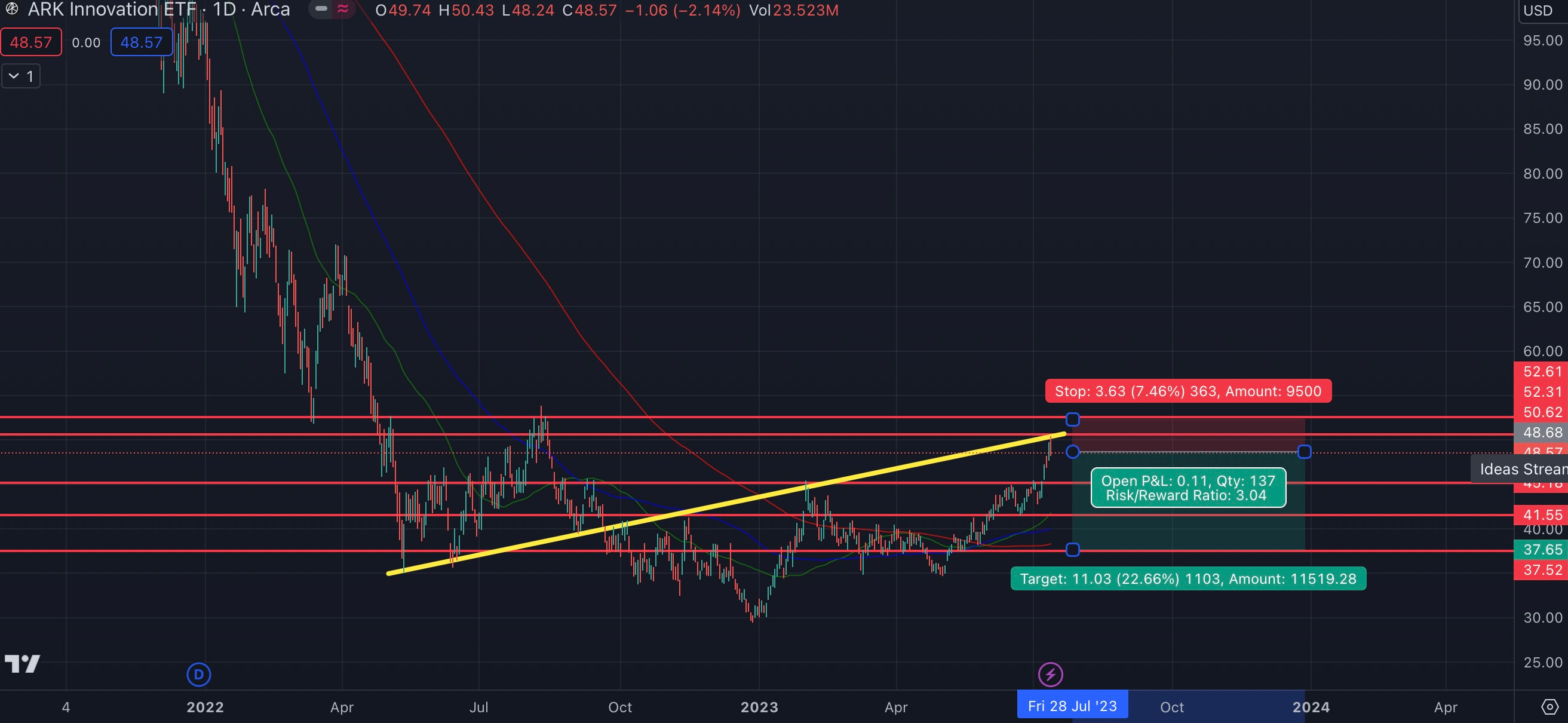Click the left entry-level circle handle
The height and width of the screenshot is (723, 1568).
pos(1073,451)
